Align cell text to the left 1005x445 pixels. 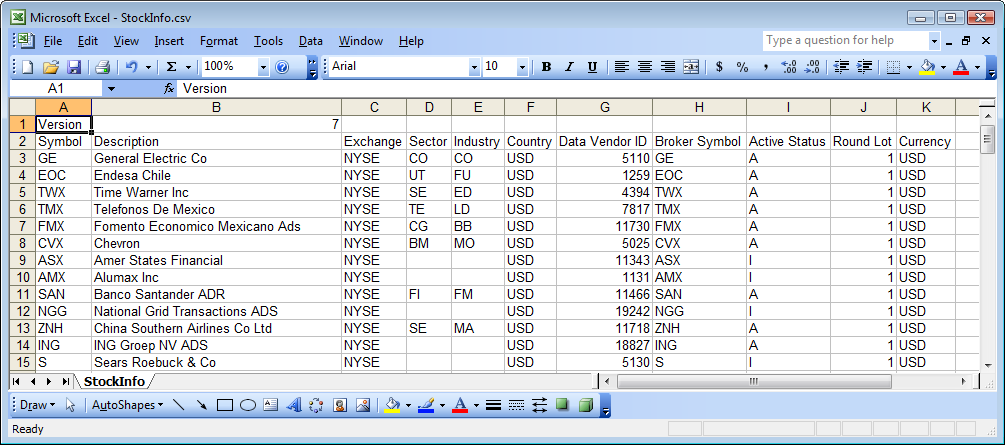tap(621, 67)
